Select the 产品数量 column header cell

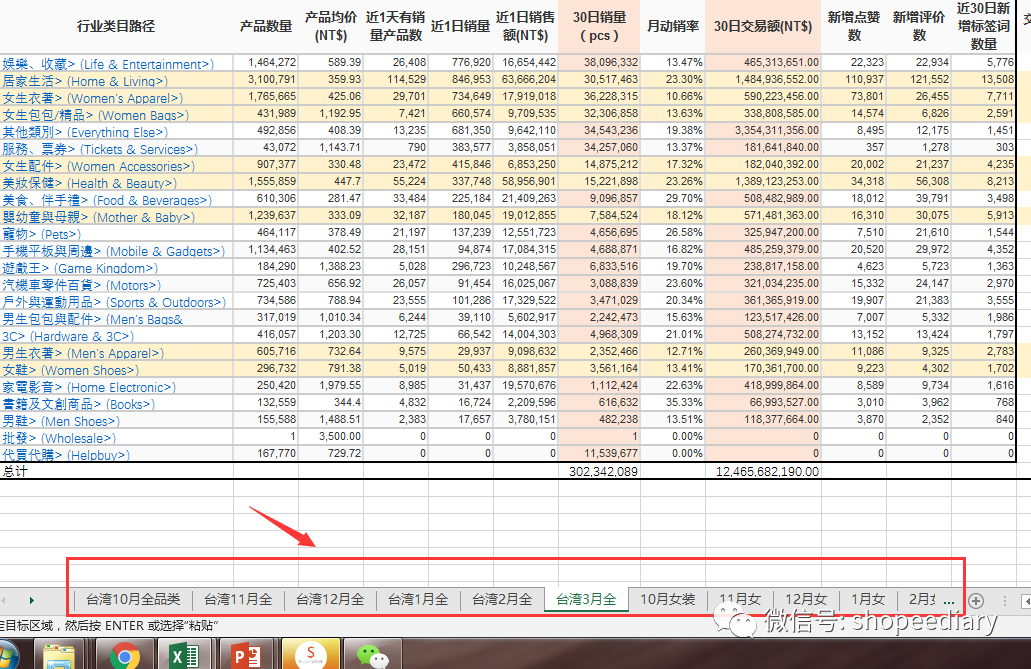click(x=266, y=26)
